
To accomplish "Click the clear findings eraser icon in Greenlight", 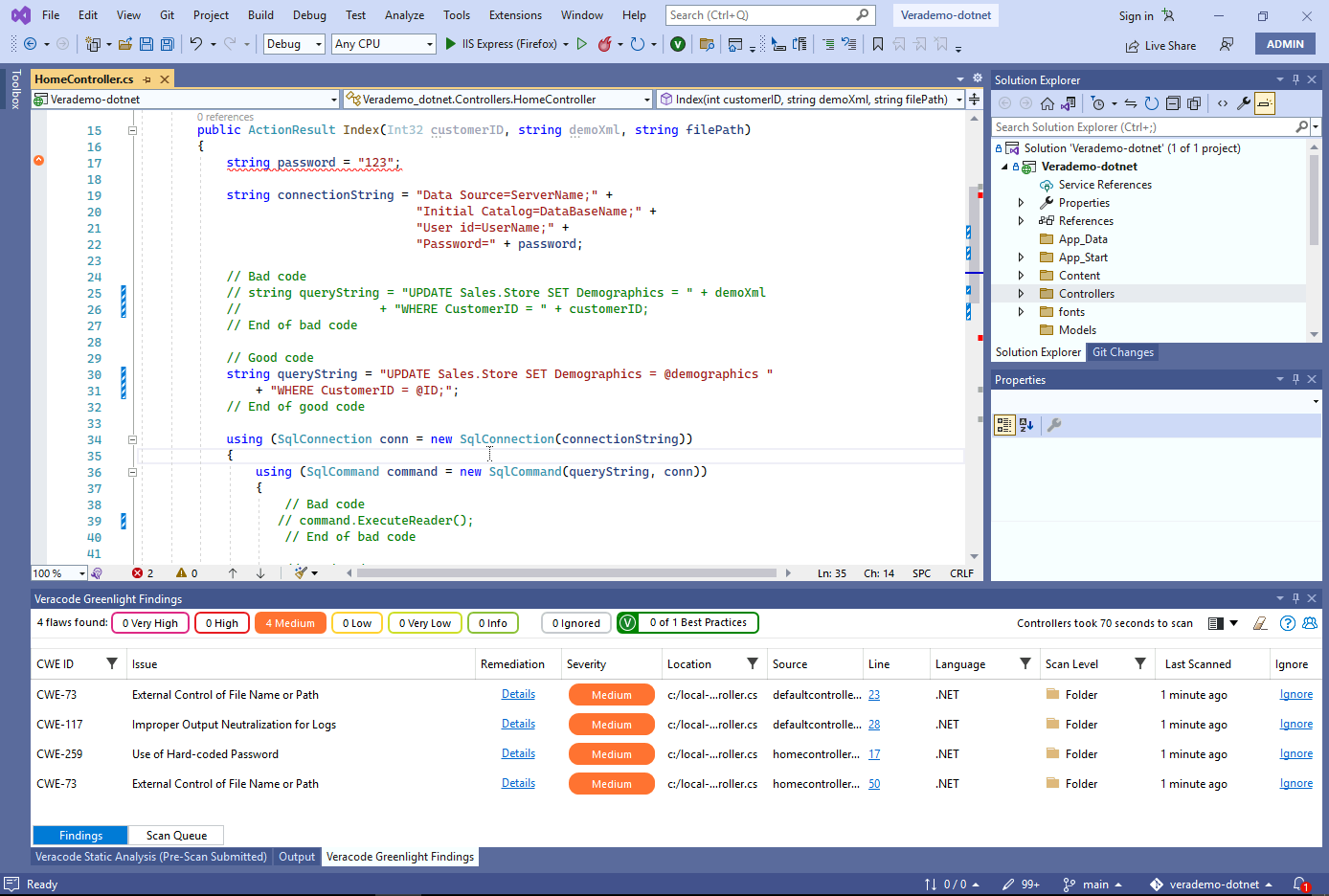I will click(x=1261, y=623).
